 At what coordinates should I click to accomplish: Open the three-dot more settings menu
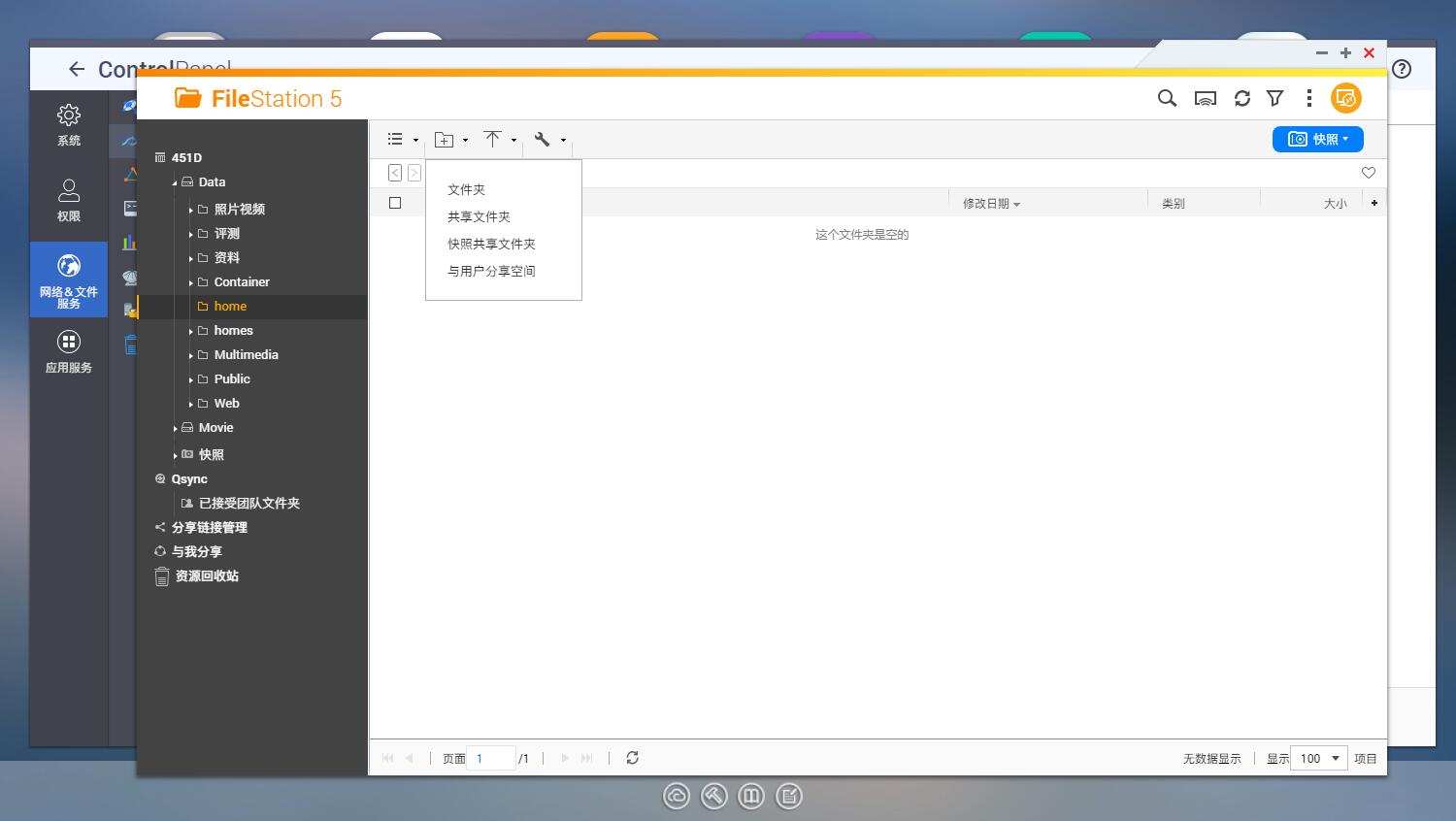pyautogui.click(x=1308, y=98)
